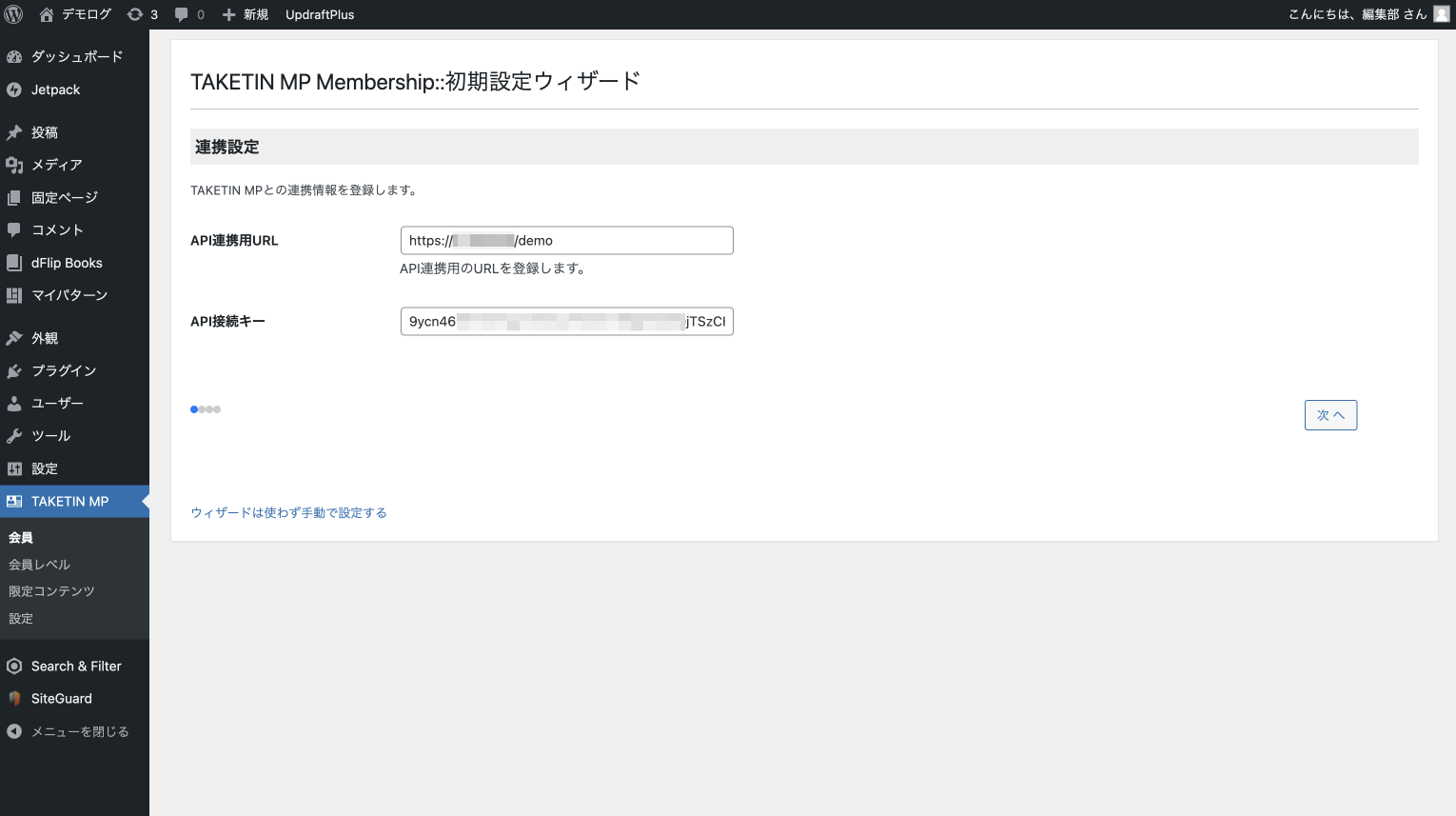Click the API連携用URL field label

click(234, 241)
